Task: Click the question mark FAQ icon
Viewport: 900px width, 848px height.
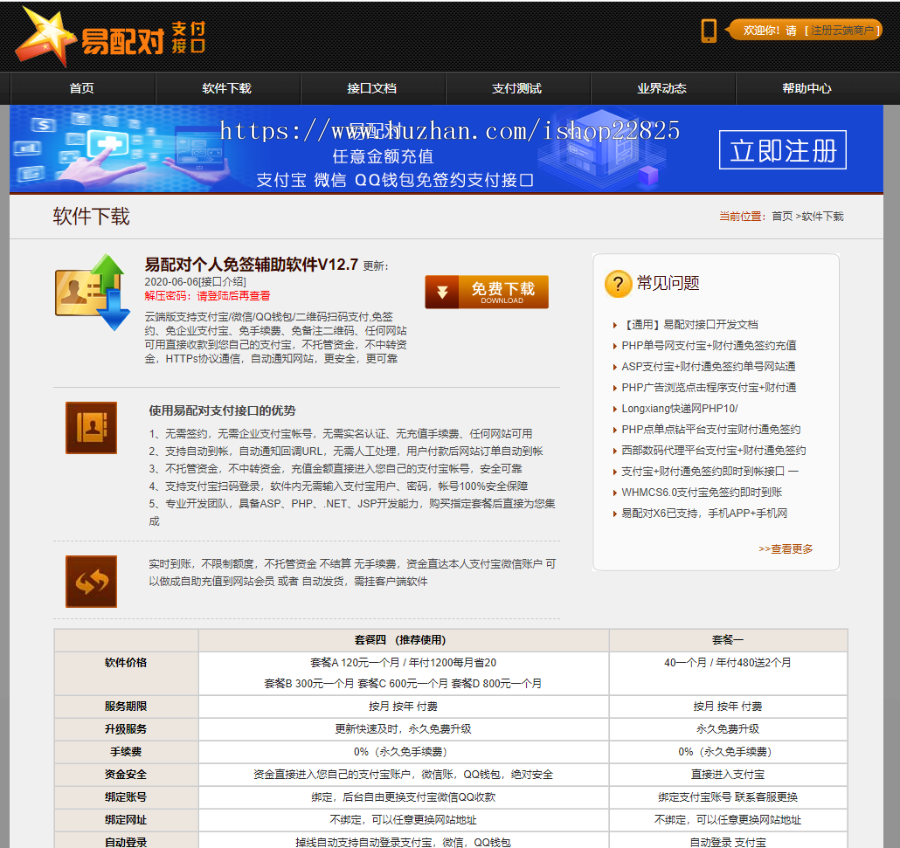Action: click(618, 284)
